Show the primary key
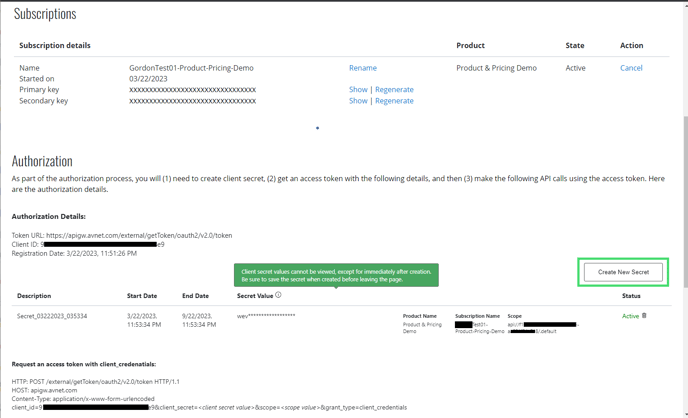 coord(358,89)
